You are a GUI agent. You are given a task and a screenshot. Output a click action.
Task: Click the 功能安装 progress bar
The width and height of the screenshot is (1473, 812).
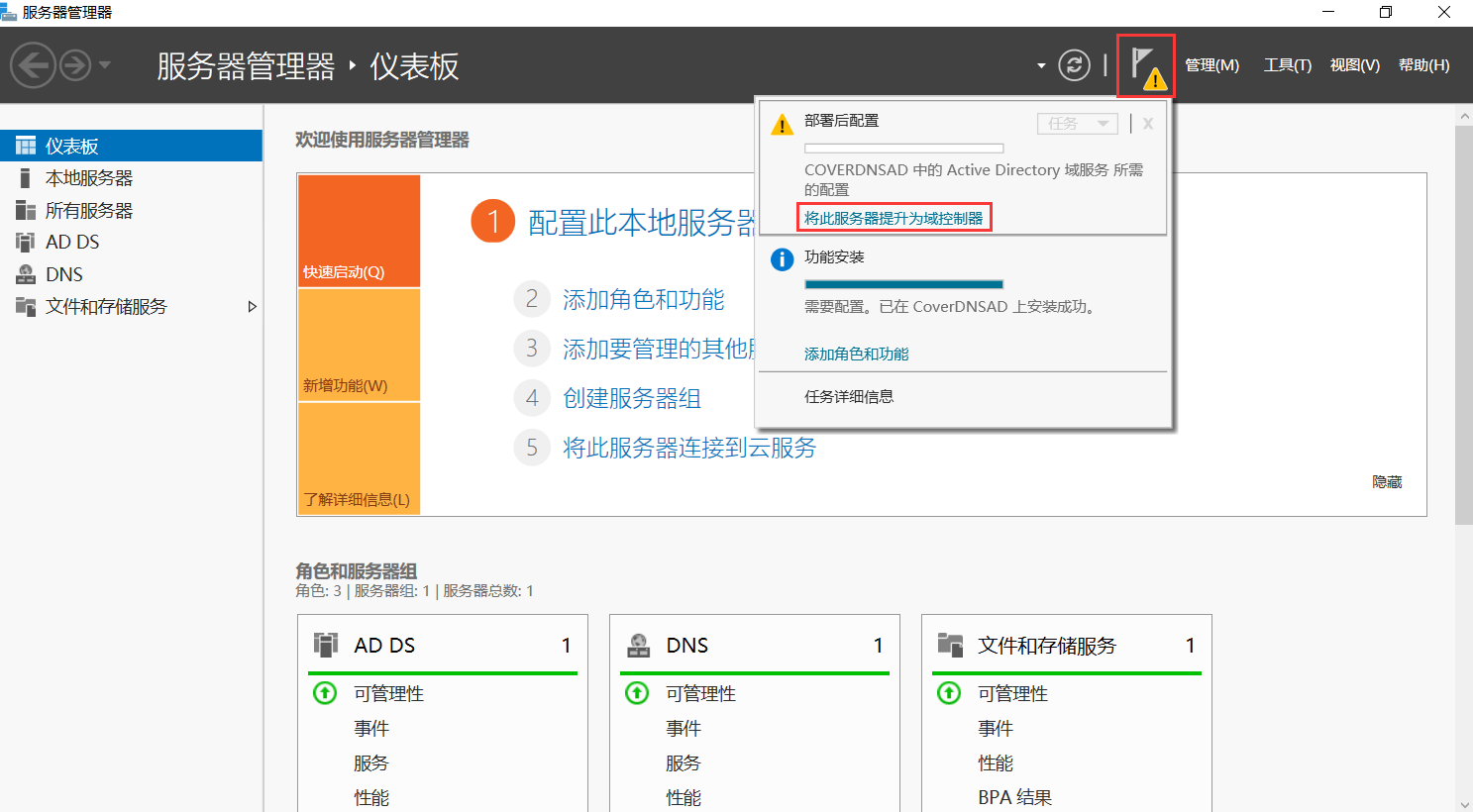pyautogui.click(x=903, y=284)
